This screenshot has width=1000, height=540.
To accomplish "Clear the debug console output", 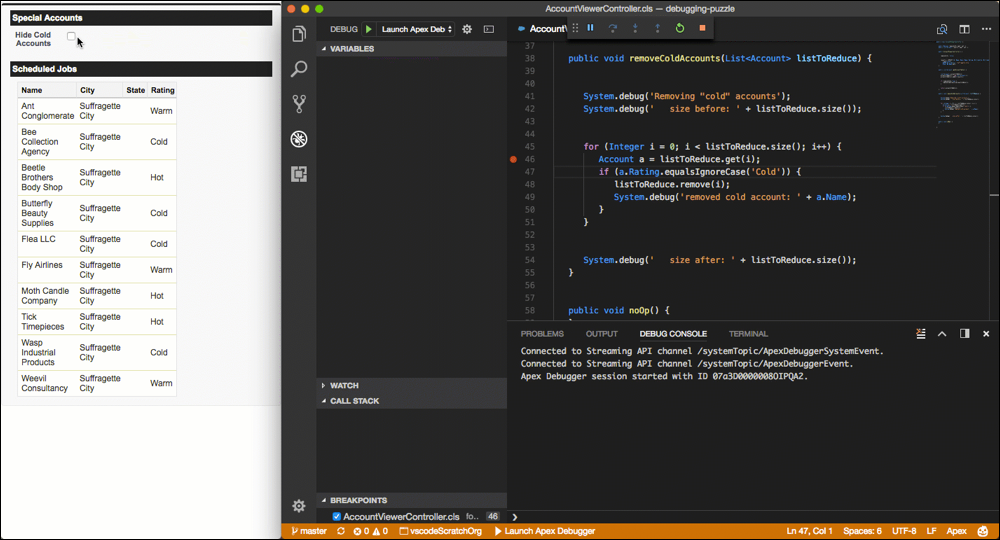I will [x=921, y=333].
